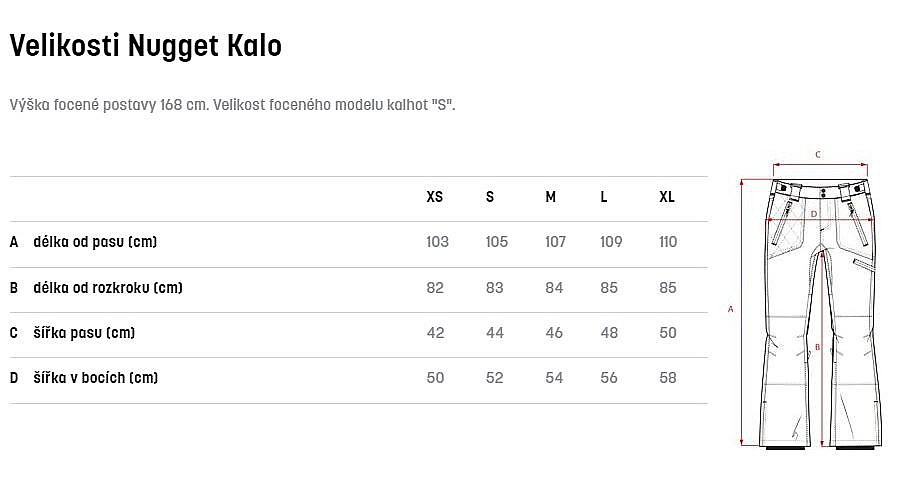
Task: Click the C waist marker on diagram
Action: (x=818, y=155)
